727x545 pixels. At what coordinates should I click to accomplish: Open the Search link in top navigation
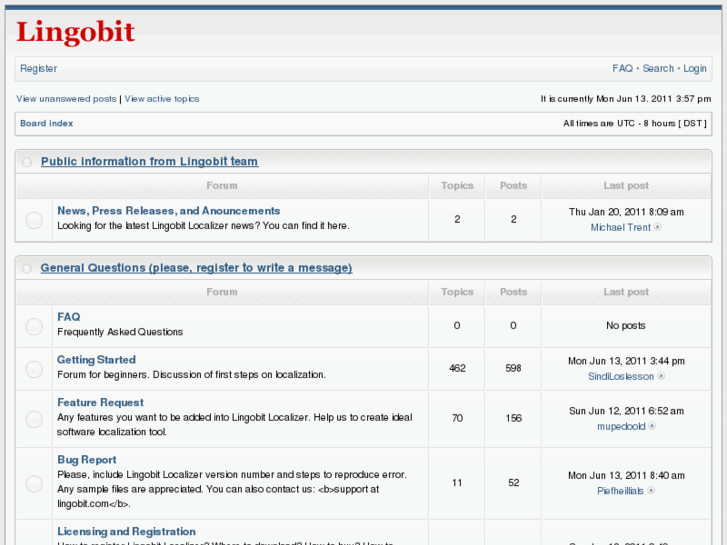(658, 69)
